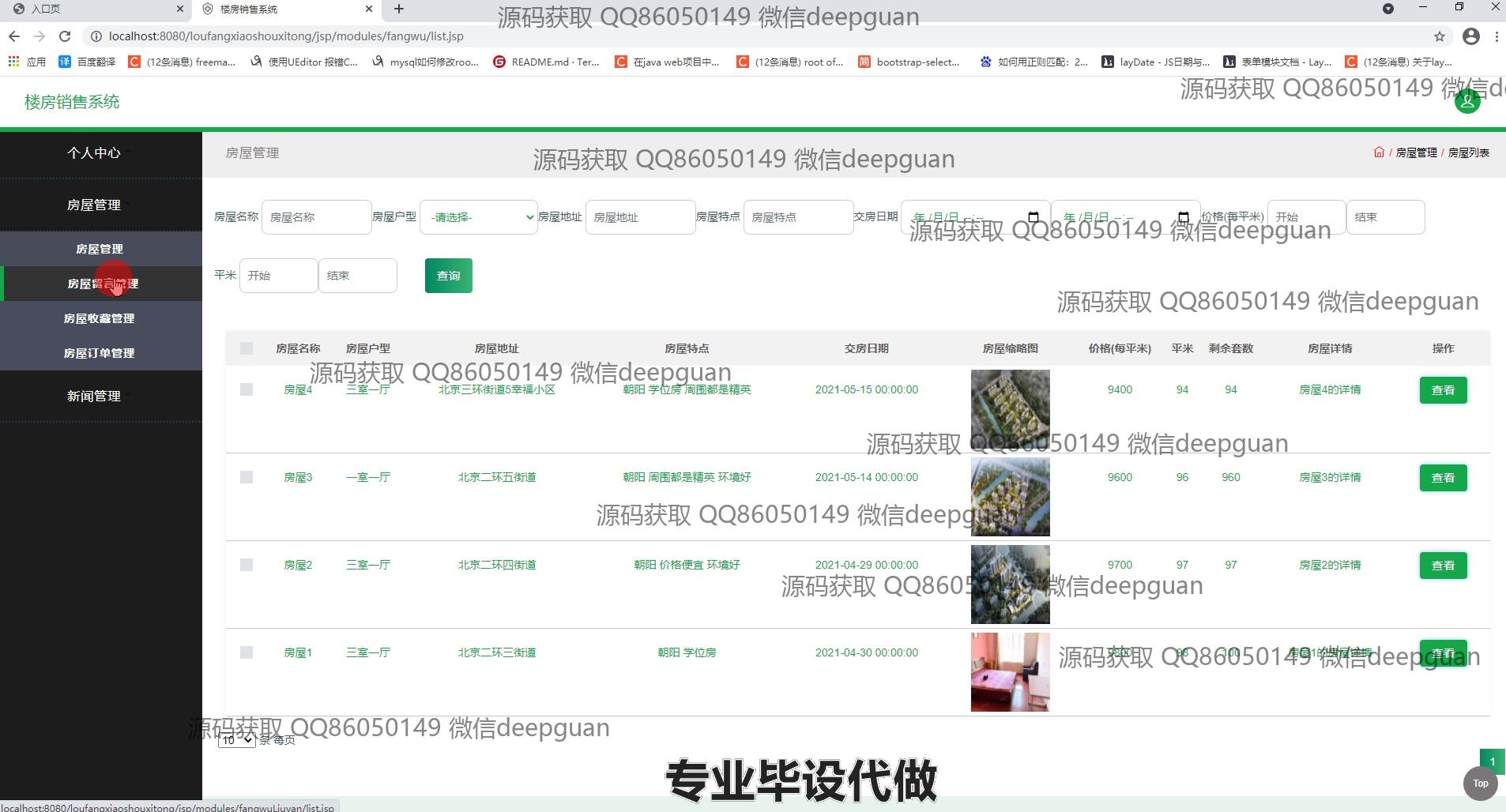
Task: Bookmark this page with the star icon
Action: pos(1439,36)
